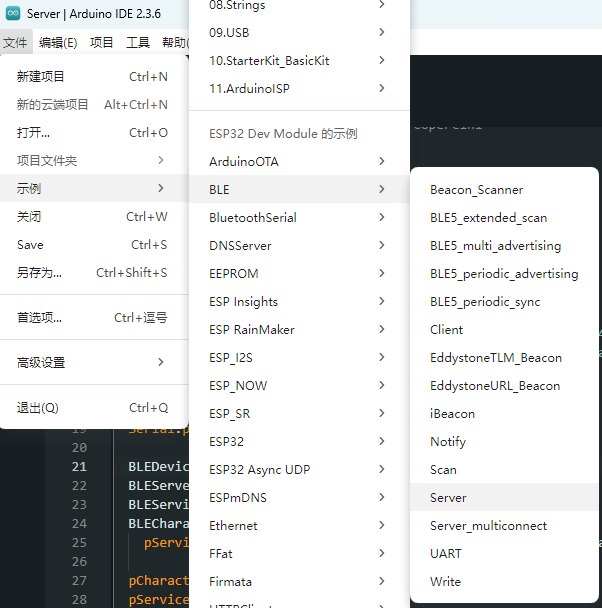Click Save in file menu
Screen dimensions: 602x608
[x=94, y=245]
